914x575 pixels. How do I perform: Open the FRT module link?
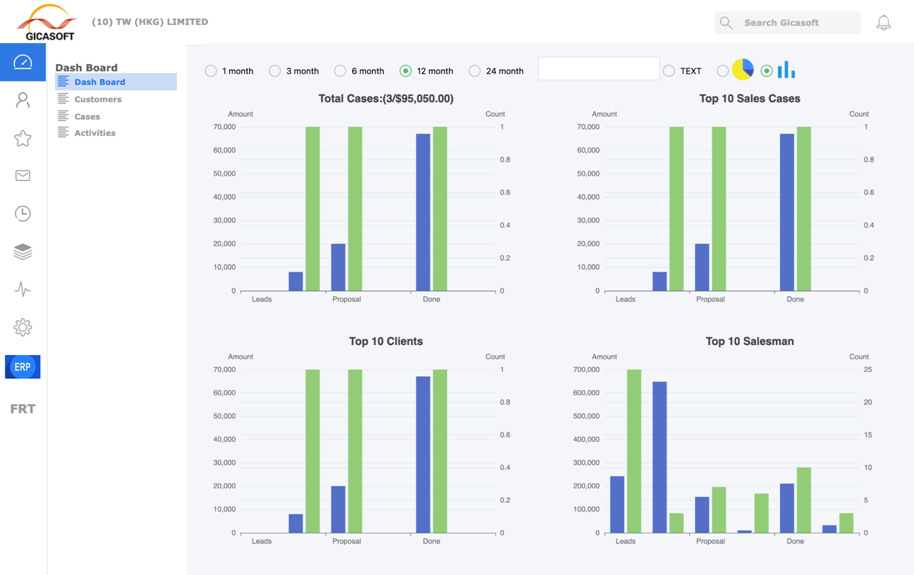tap(23, 409)
